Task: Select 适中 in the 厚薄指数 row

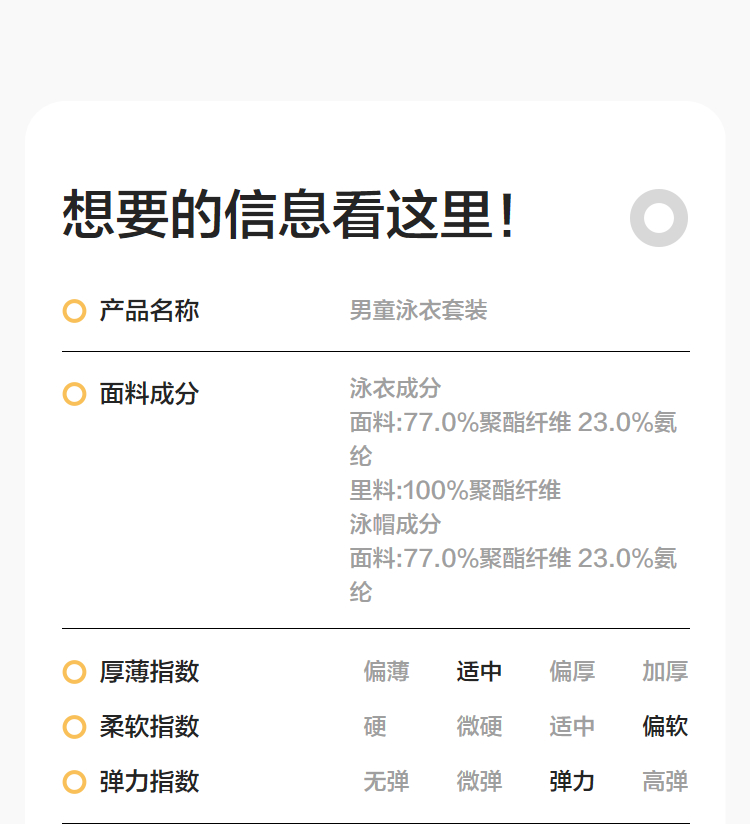Action: click(479, 672)
